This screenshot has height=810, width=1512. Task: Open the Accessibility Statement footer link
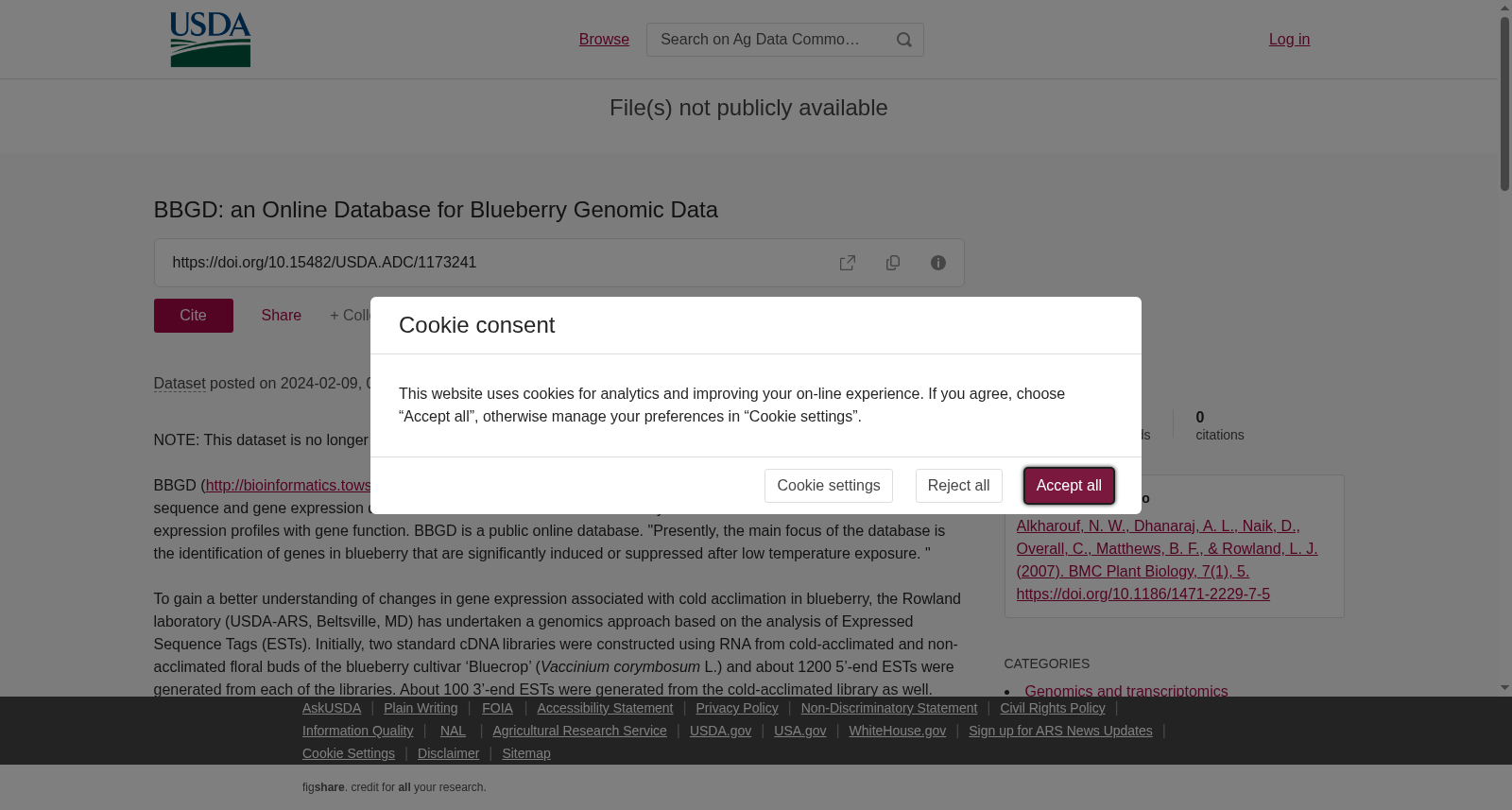point(605,708)
